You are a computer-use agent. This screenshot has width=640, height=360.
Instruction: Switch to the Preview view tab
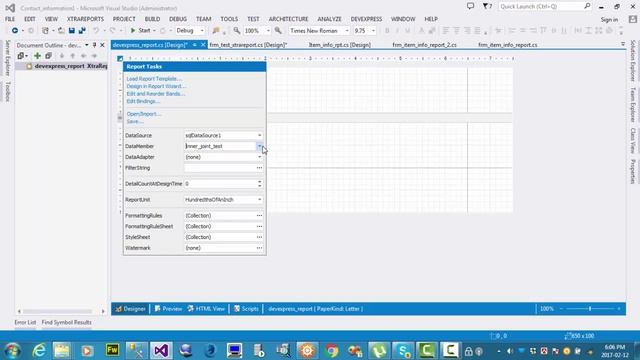[168, 309]
